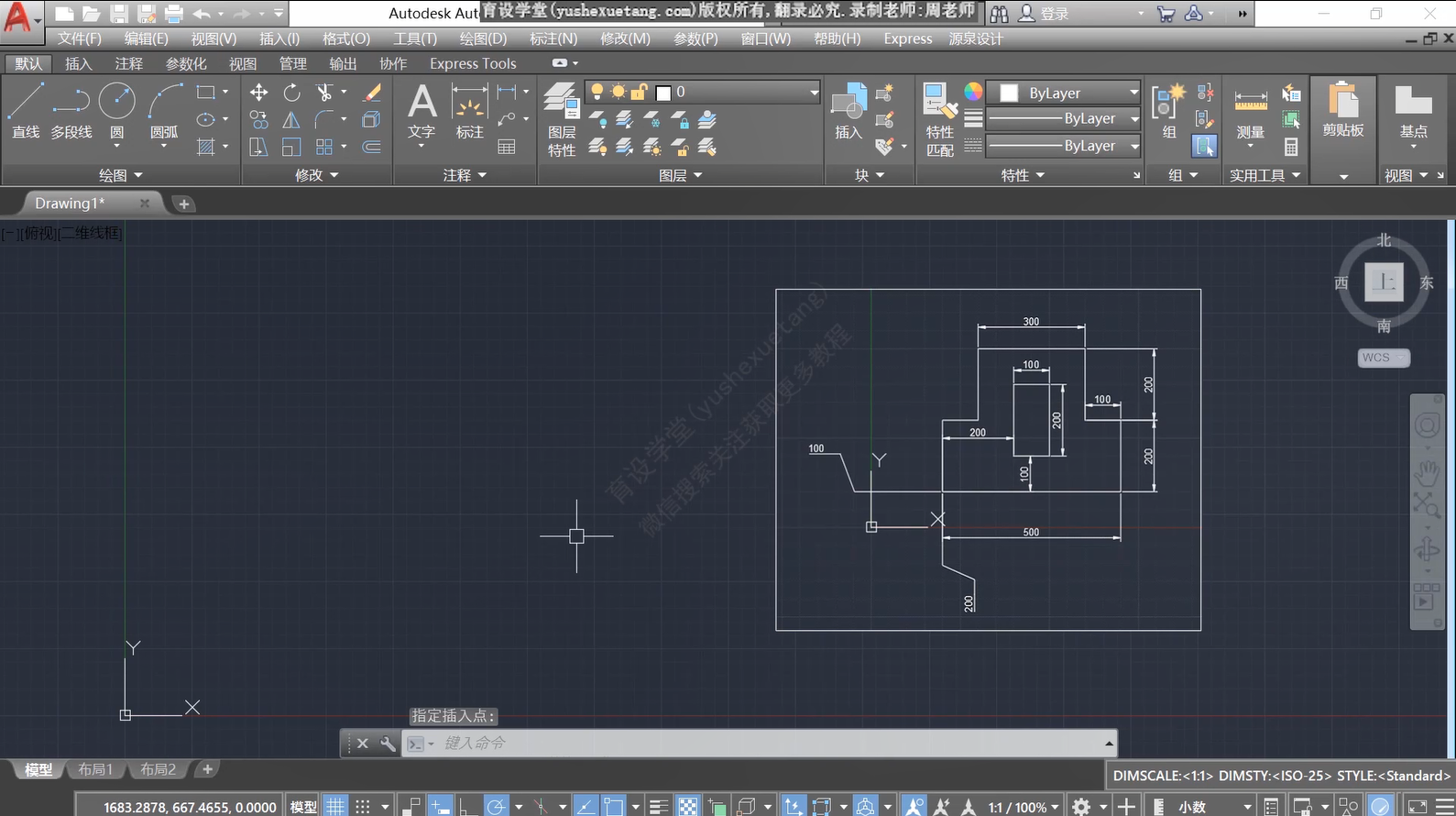This screenshot has height=816, width=1456.
Task: Expand the Draw (绘图) panel
Action: [121, 175]
